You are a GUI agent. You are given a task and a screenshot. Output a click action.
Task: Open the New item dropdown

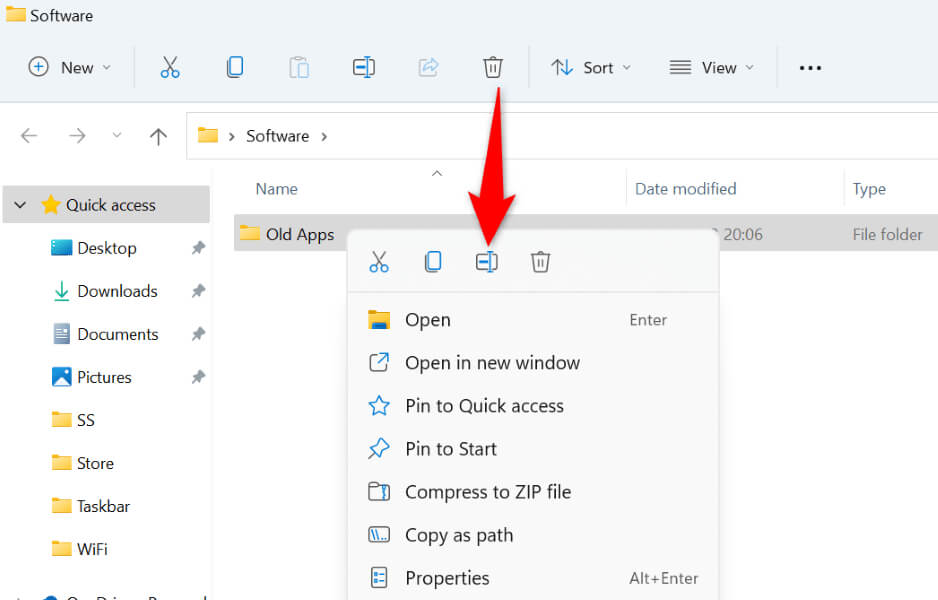click(x=70, y=67)
